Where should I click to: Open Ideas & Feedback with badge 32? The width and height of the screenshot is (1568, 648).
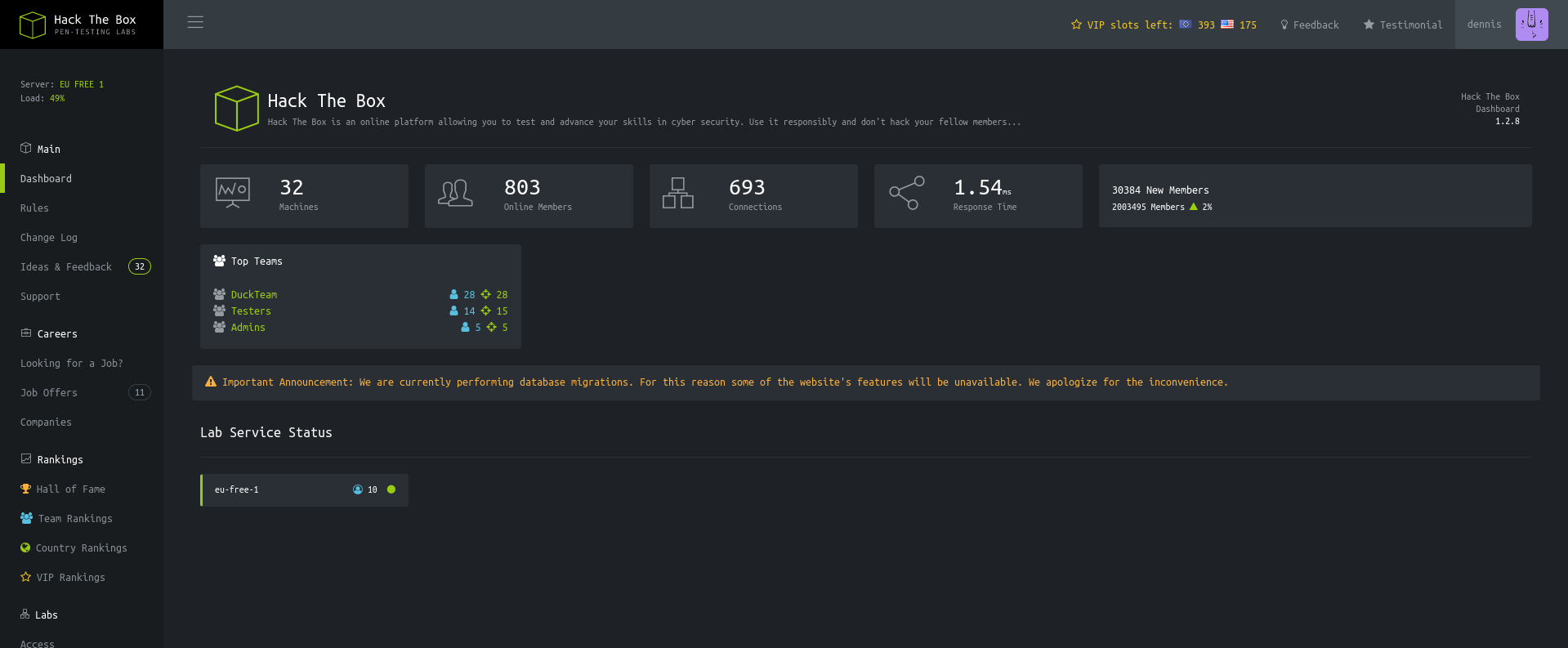coord(66,267)
